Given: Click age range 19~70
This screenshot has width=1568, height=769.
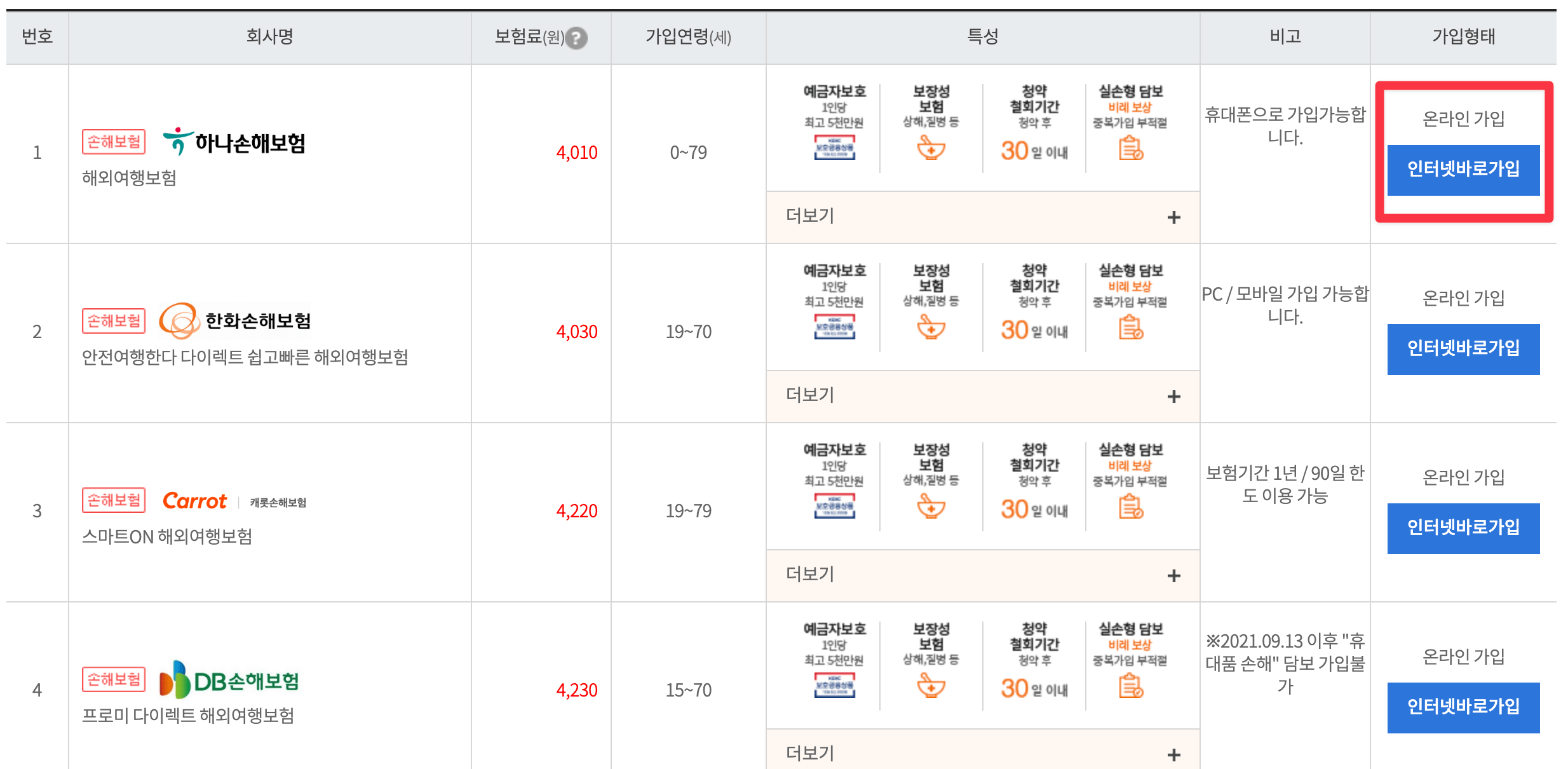Looking at the screenshot, I should pos(689,332).
